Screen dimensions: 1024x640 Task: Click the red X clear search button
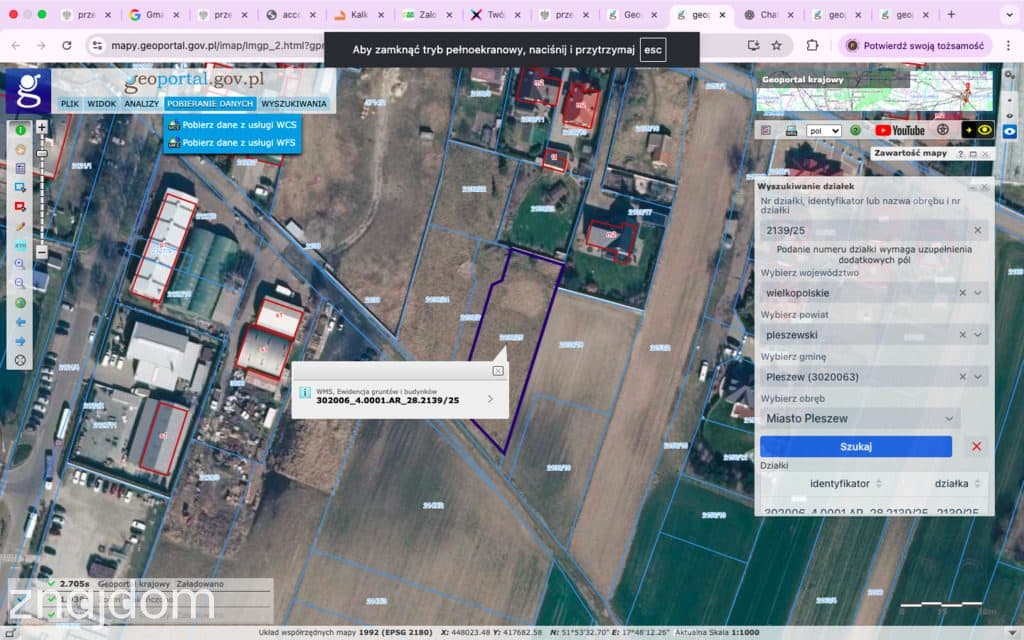click(x=976, y=447)
